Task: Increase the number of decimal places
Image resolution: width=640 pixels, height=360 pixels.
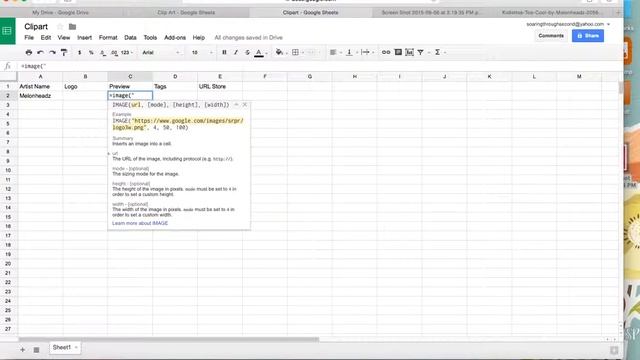Action: click(114, 53)
